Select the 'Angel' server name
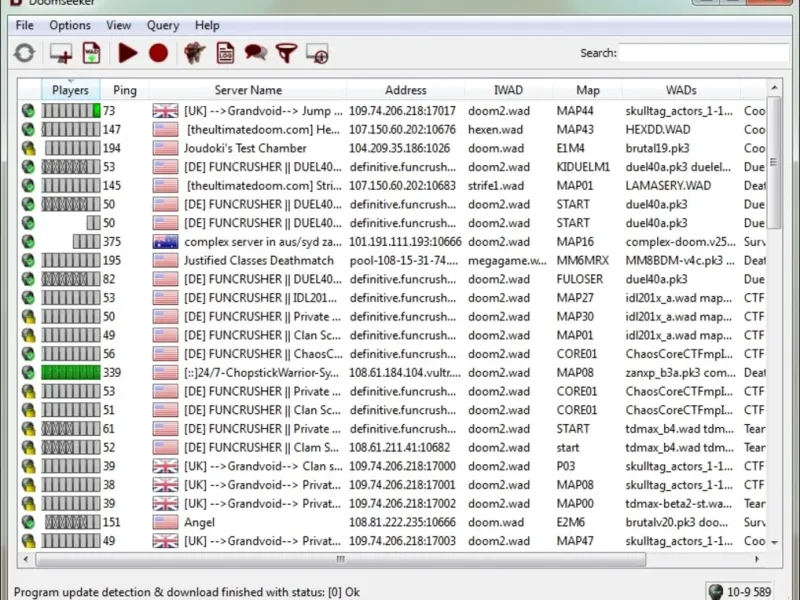Image resolution: width=800 pixels, height=600 pixels. coord(199,522)
